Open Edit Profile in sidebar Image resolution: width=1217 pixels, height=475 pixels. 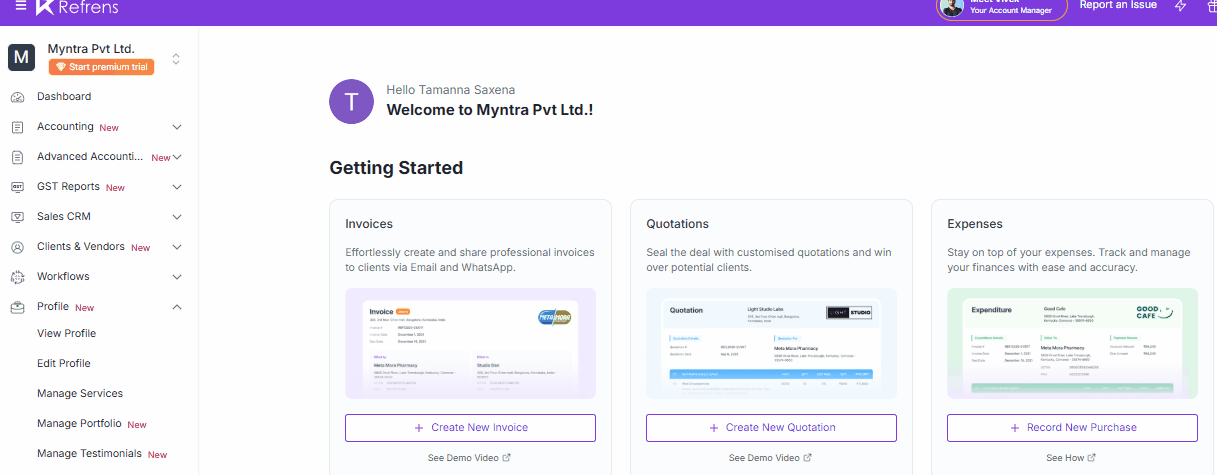click(64, 363)
